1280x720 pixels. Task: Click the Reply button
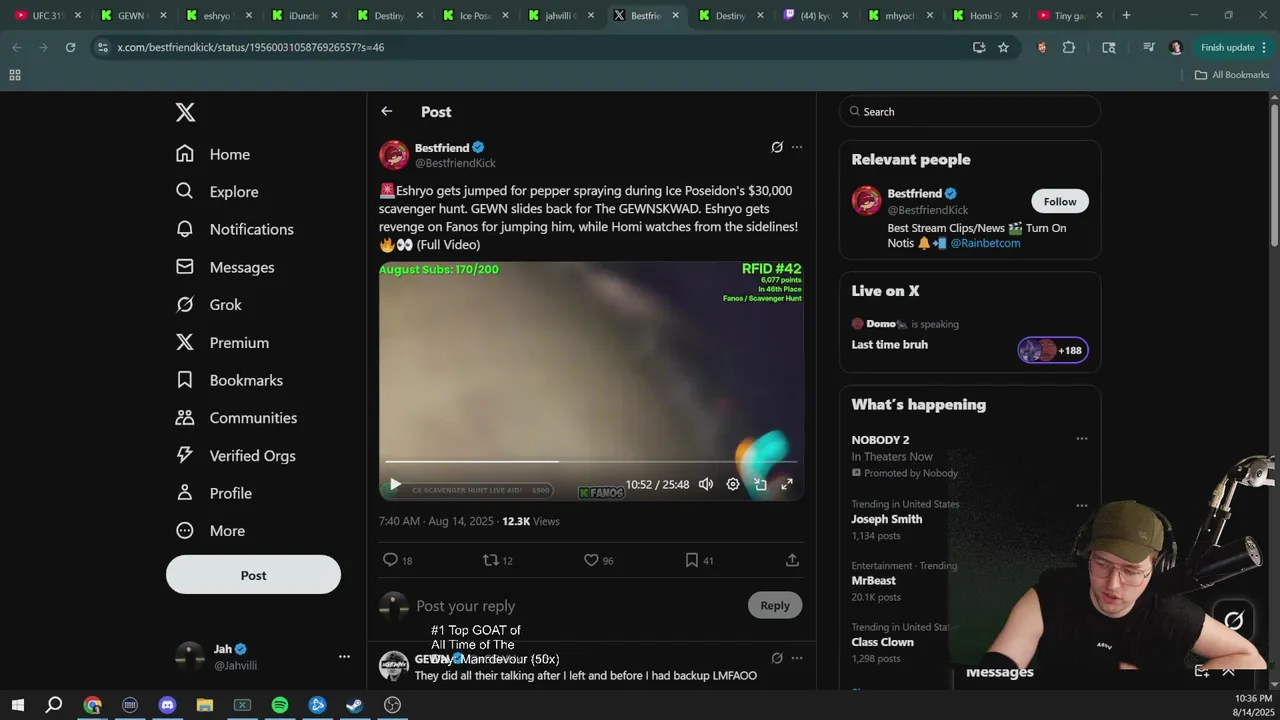tap(775, 605)
